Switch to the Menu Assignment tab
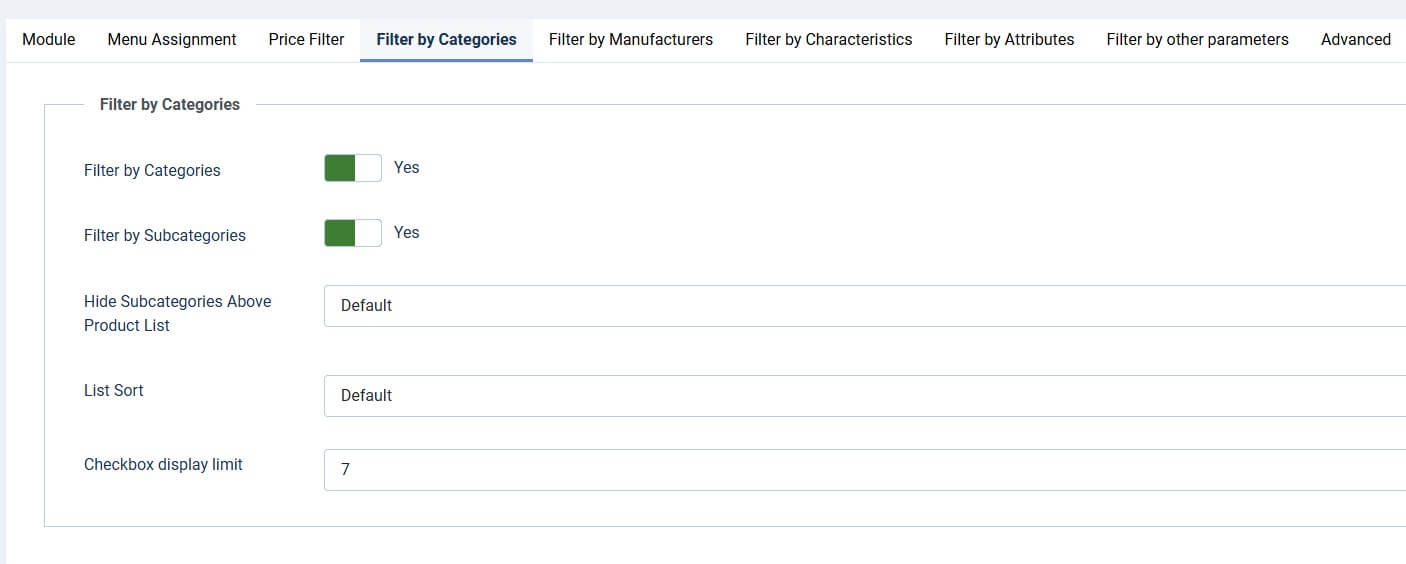The height and width of the screenshot is (564, 1406). coord(172,40)
